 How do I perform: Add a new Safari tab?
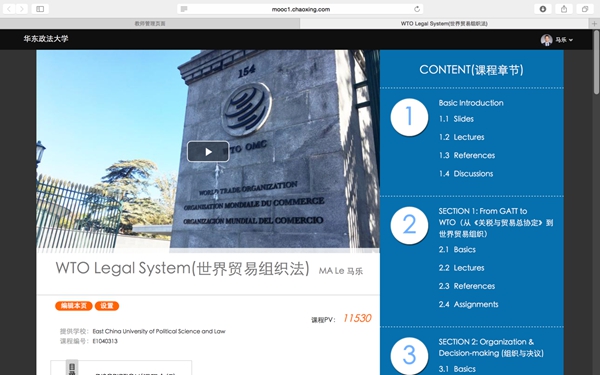click(x=594, y=24)
